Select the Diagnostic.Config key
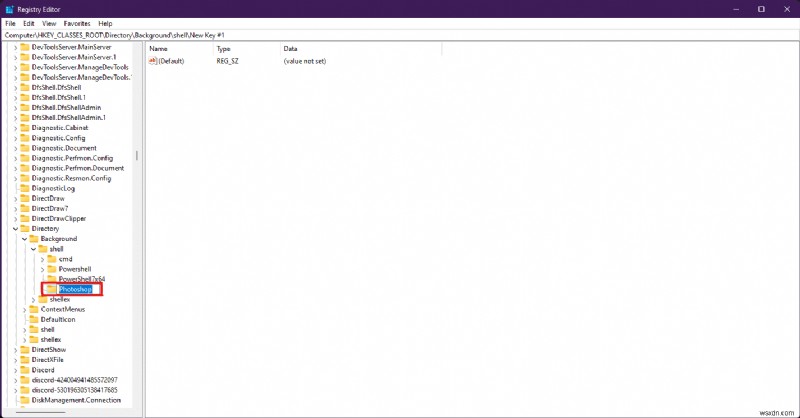Image resolution: width=800 pixels, height=418 pixels. tap(58, 138)
